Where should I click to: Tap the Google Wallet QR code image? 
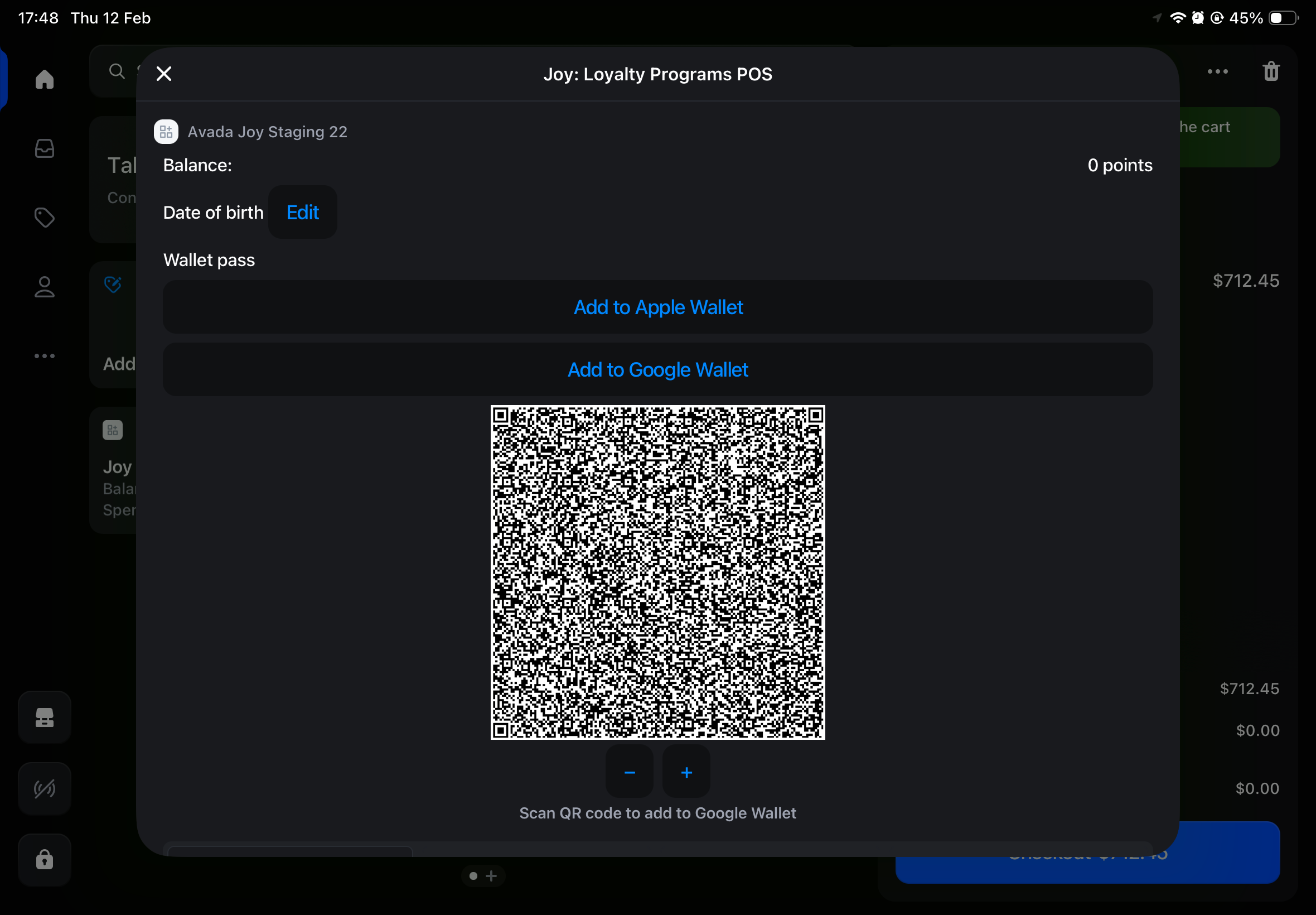point(657,572)
